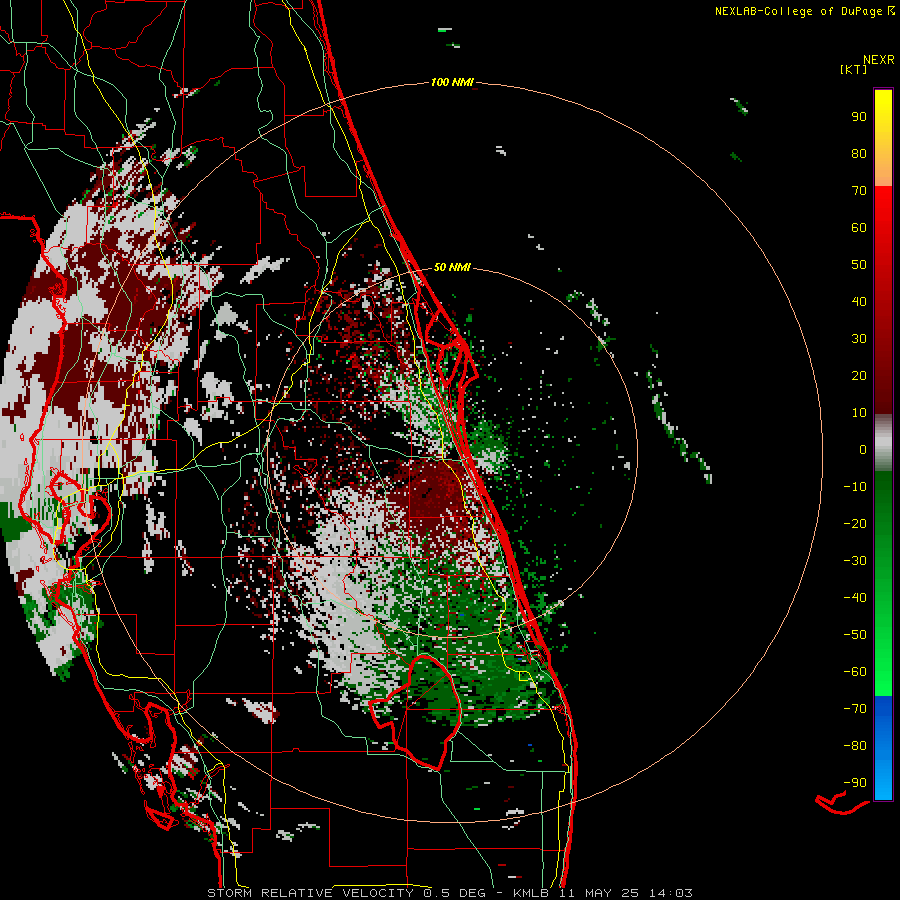Pick the -60 label on velocity scale

855,672
